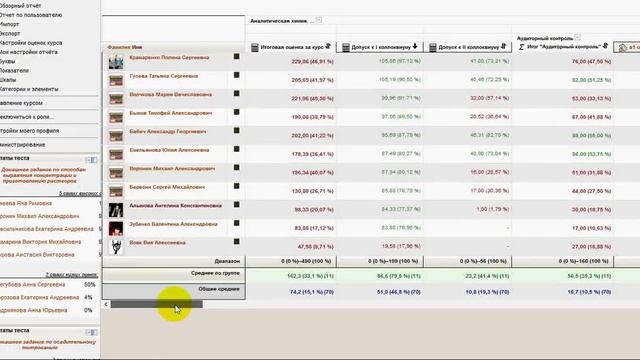Image resolution: width=640 pixels, height=360 pixels.
Task: Click avatar of Крамаренко Полина Сергеевна
Action: [116, 62]
